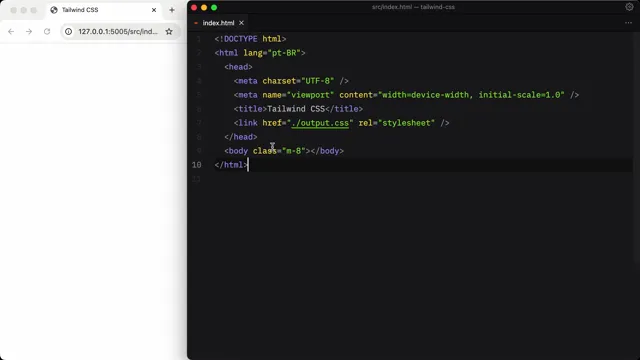Screen dimensions: 640x360
Task: Bookmark page with the star icon
Action: (x=169, y=31)
